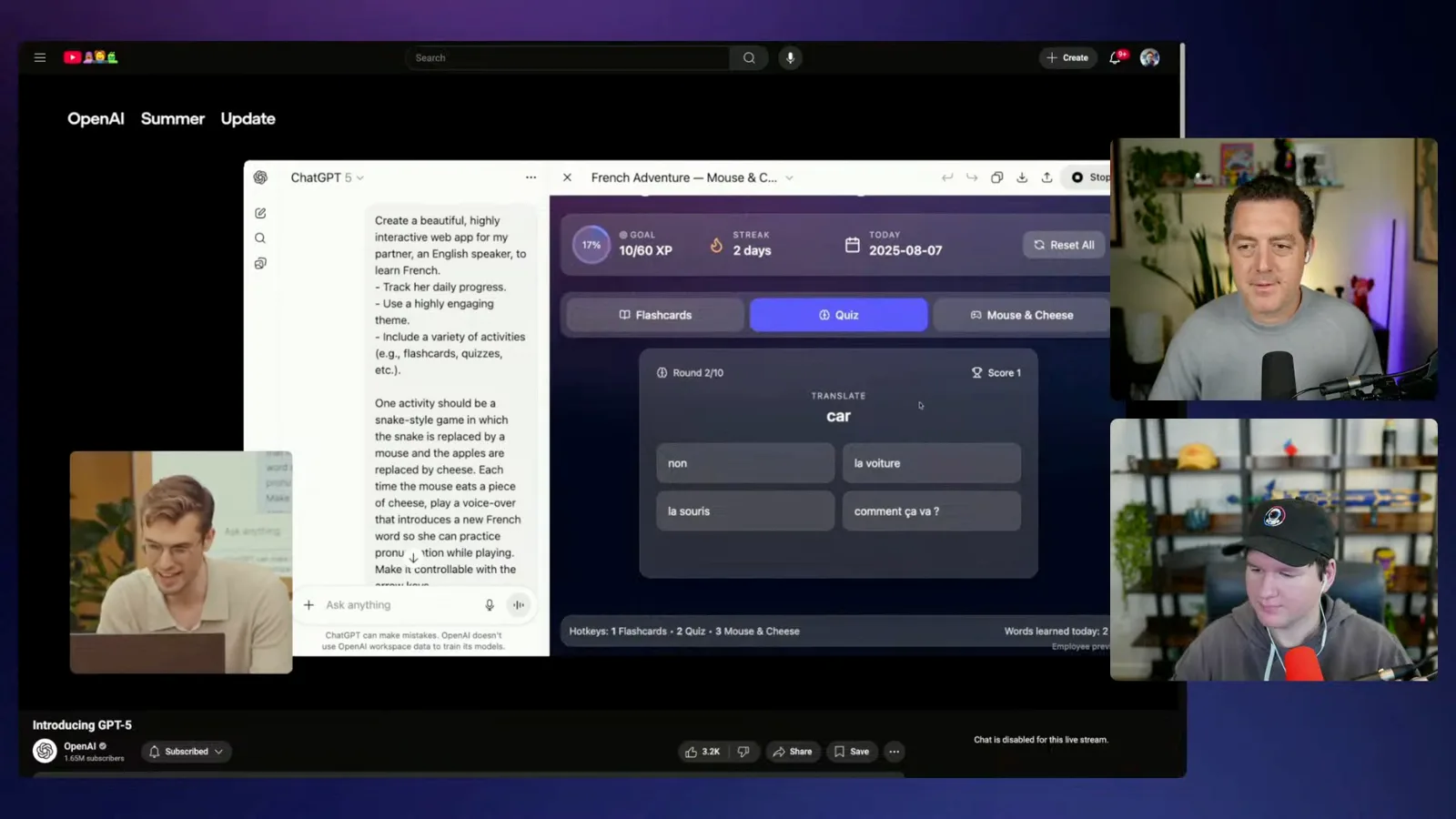The image size is (1456, 819).
Task: Open the YouTube account avatar menu
Action: click(x=1149, y=57)
